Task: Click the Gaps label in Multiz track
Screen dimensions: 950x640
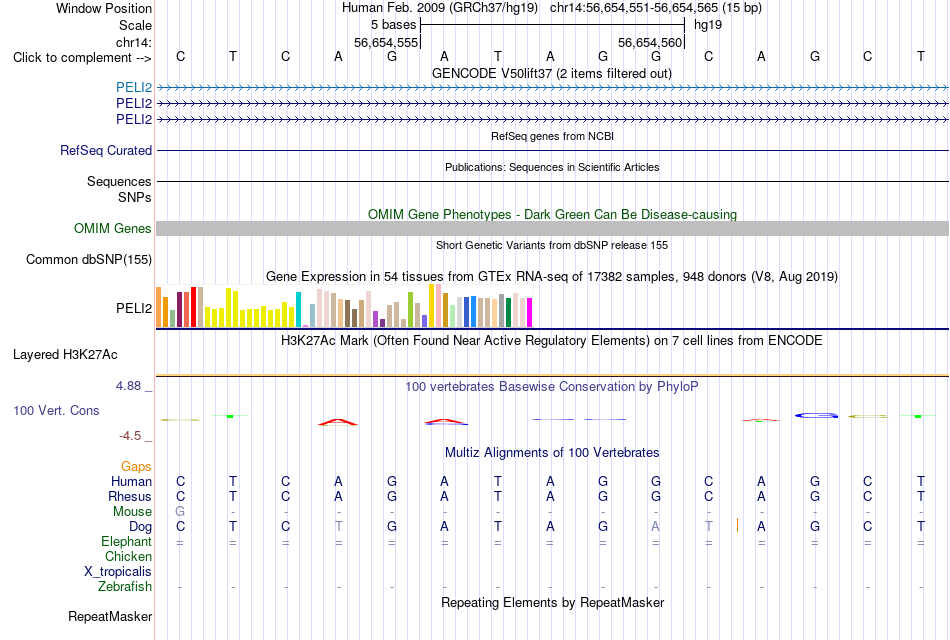Action: click(136, 466)
